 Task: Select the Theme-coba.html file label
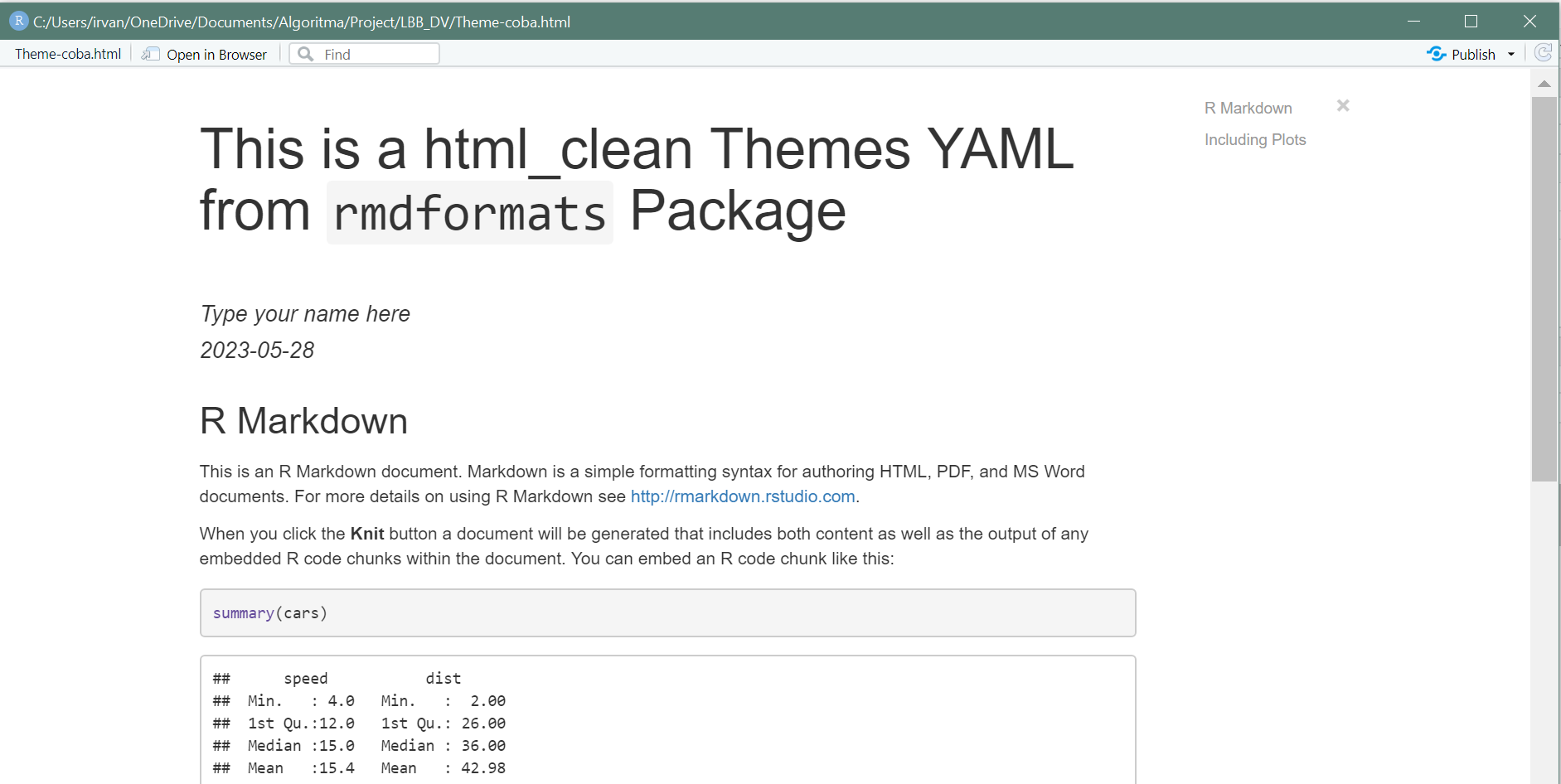(68, 54)
